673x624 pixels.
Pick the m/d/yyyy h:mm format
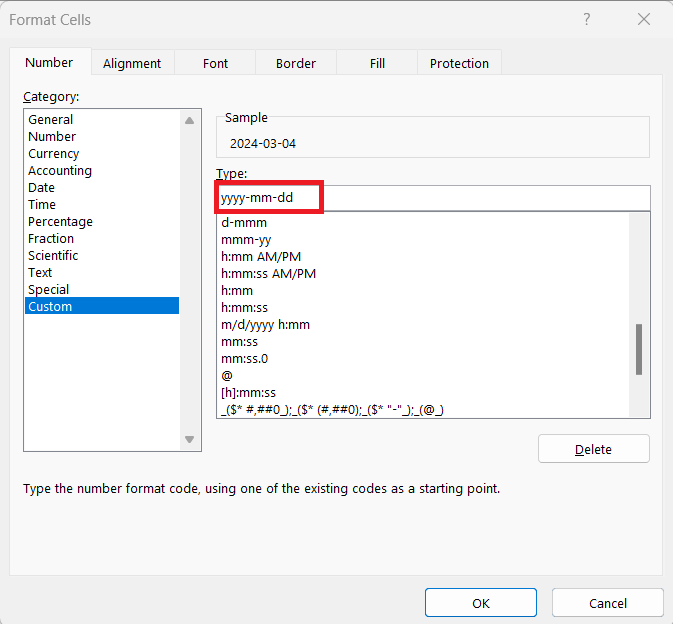[x=423, y=325]
